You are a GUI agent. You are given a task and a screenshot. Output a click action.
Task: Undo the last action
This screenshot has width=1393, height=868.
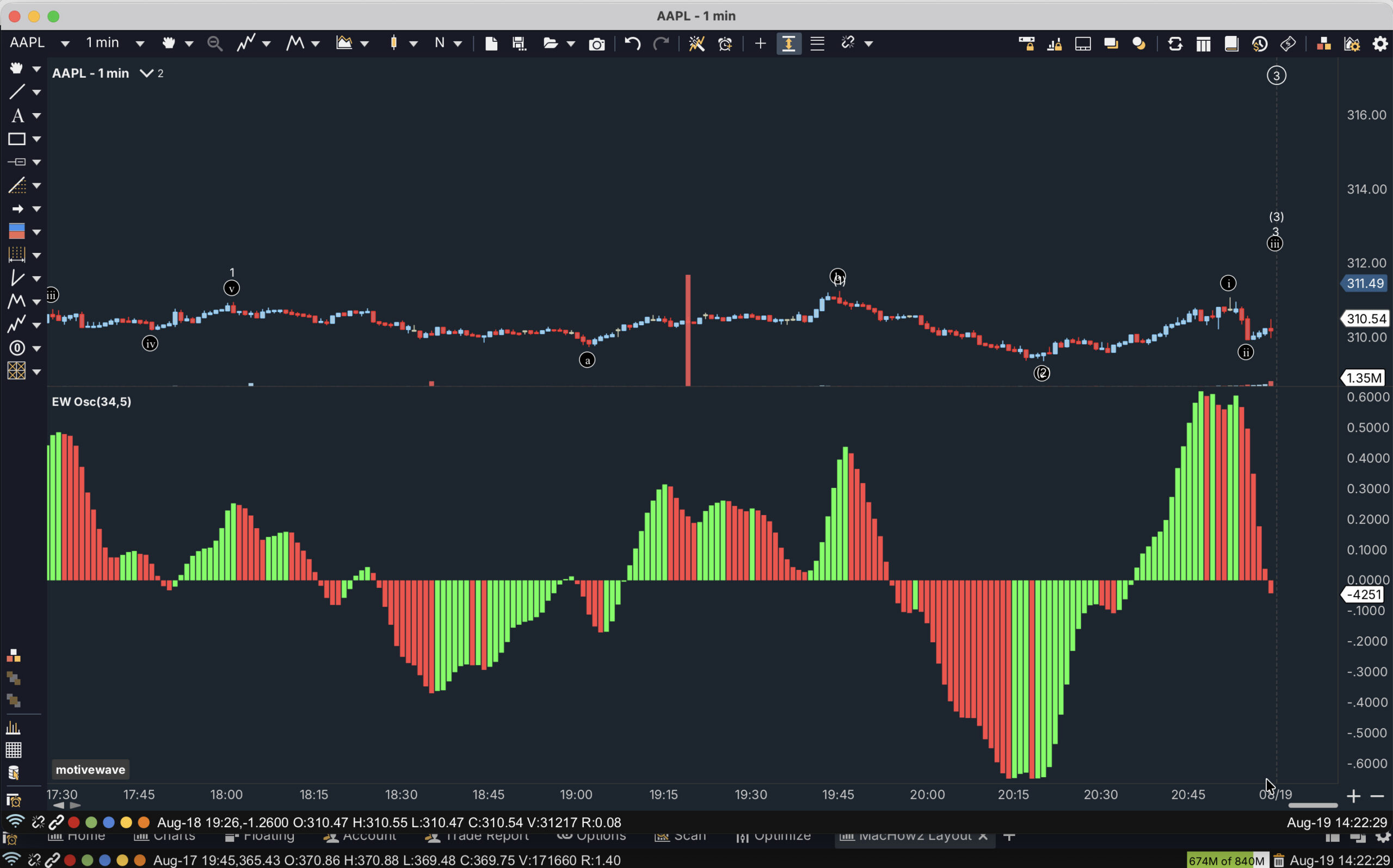pyautogui.click(x=632, y=44)
